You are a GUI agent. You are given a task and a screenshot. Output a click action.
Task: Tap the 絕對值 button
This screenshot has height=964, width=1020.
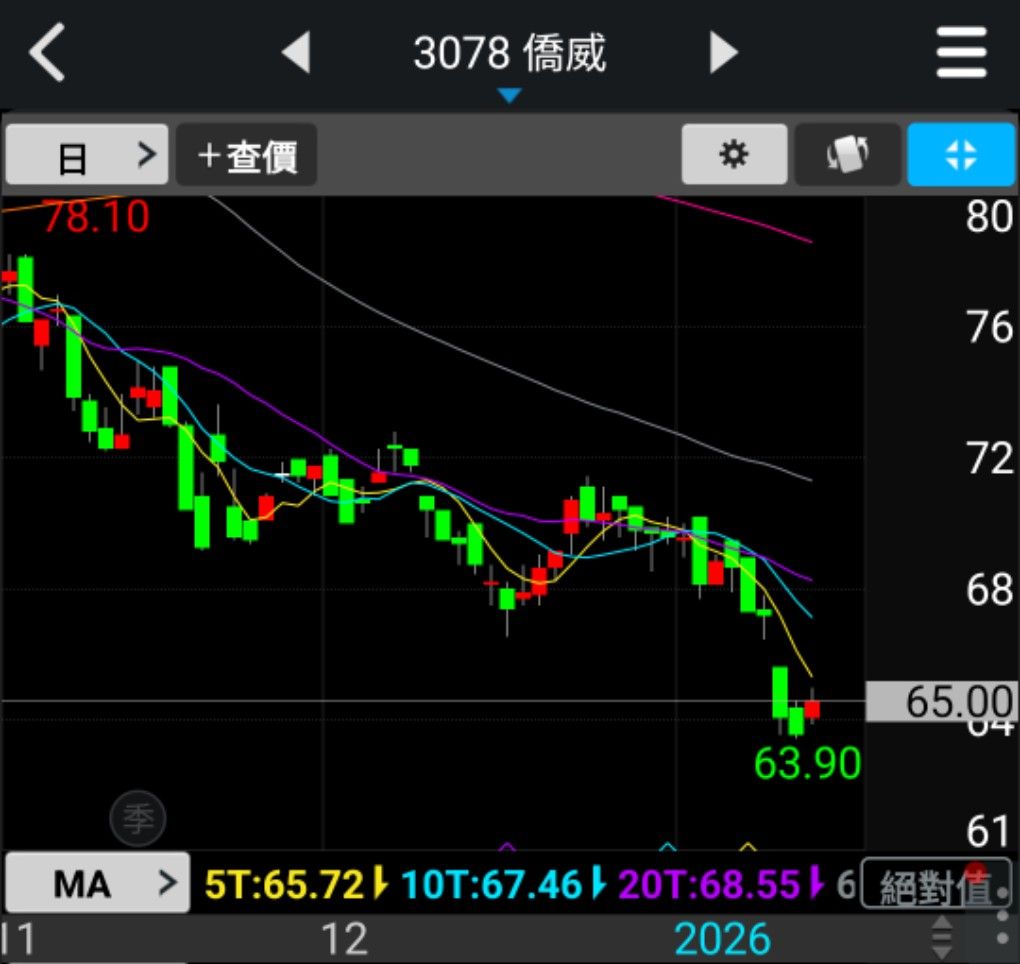[x=936, y=883]
